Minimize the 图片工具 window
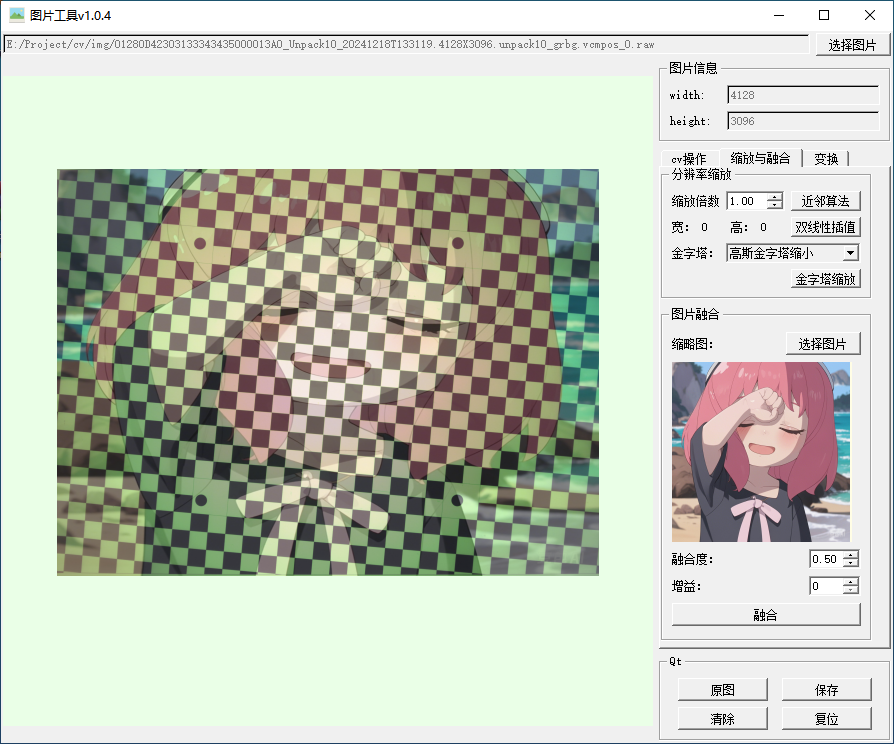The height and width of the screenshot is (744, 894). [779, 15]
